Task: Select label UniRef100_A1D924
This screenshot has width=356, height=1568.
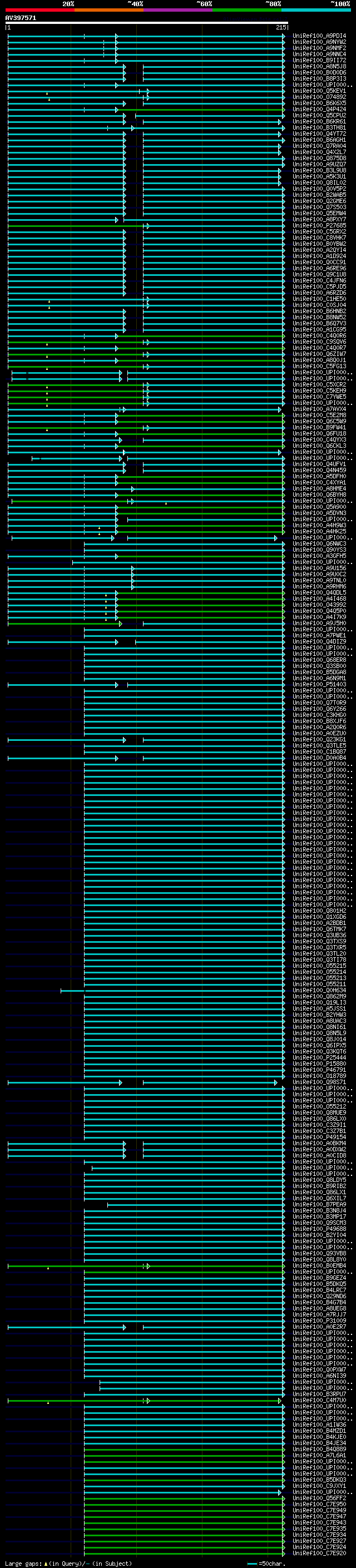Action: tap(319, 256)
